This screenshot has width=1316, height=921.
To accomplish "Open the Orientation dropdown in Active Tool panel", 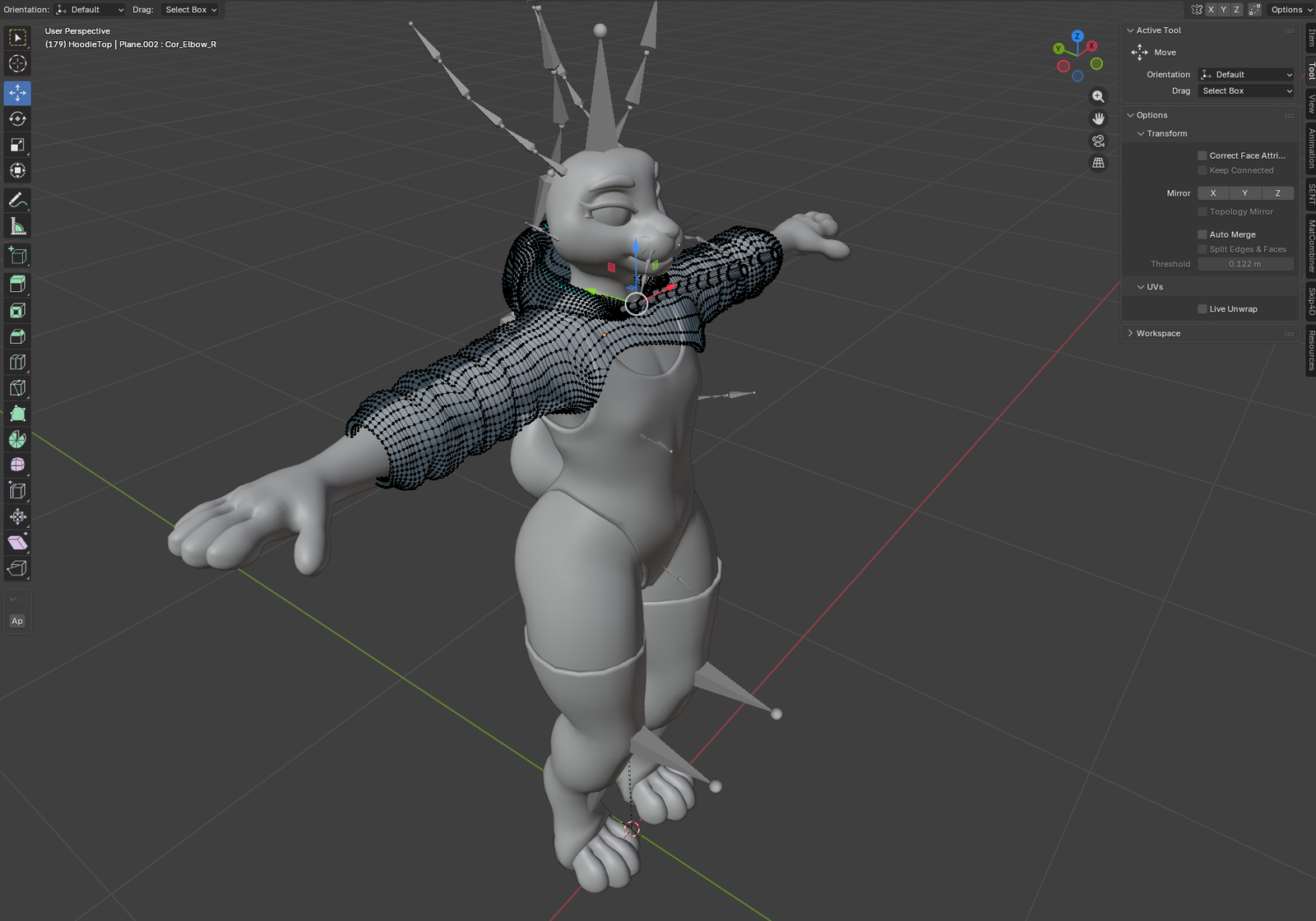I will (x=1246, y=75).
